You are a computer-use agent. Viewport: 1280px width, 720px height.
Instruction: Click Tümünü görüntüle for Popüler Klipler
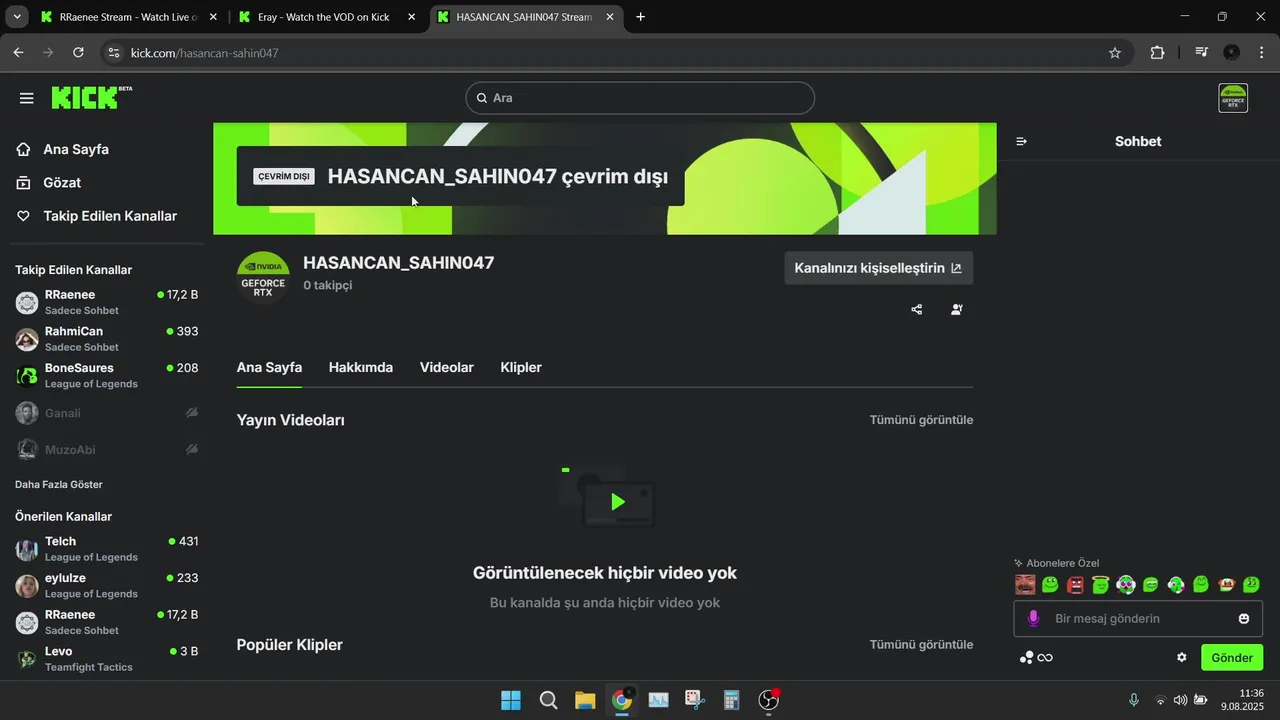coord(921,645)
